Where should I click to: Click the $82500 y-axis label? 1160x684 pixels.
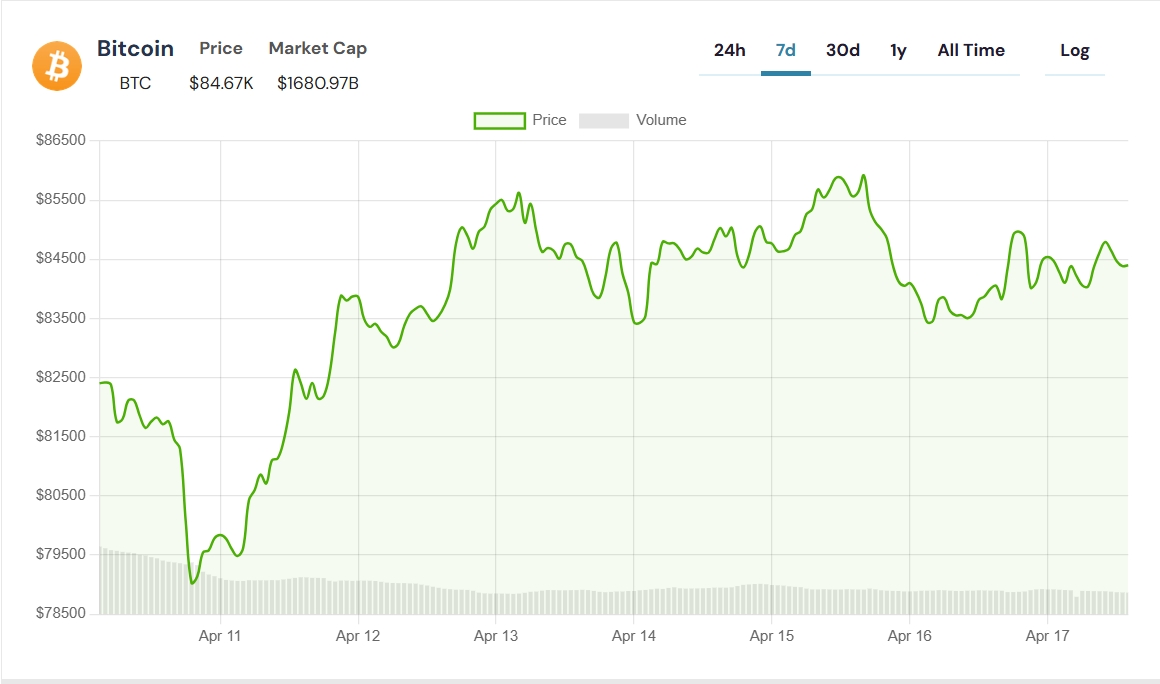[x=61, y=377]
